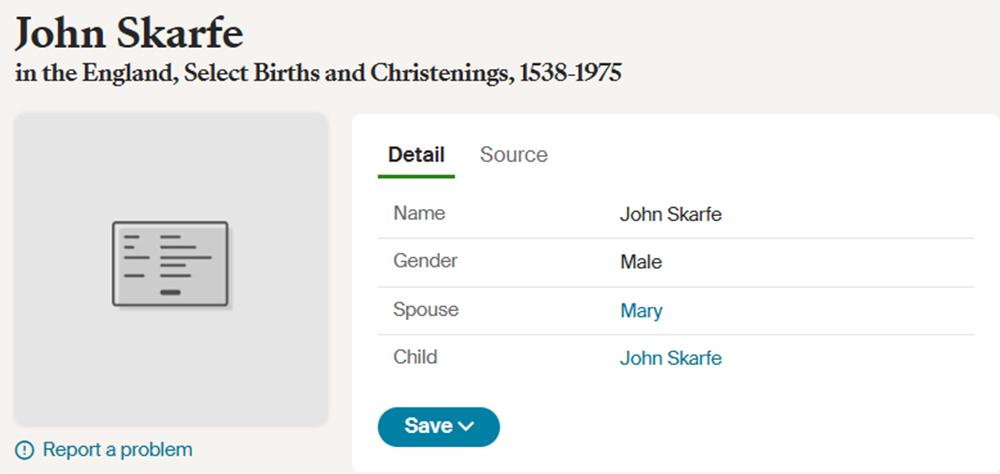Click the Save button label
Screen dimensions: 1000x474
(429, 426)
